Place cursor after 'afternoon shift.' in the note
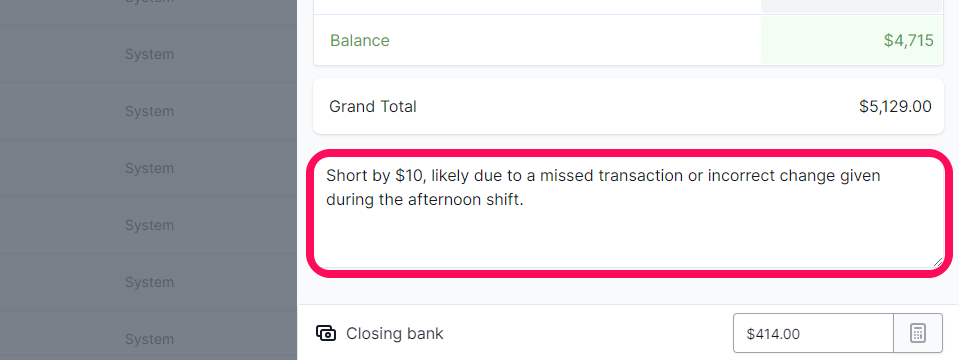 524,200
